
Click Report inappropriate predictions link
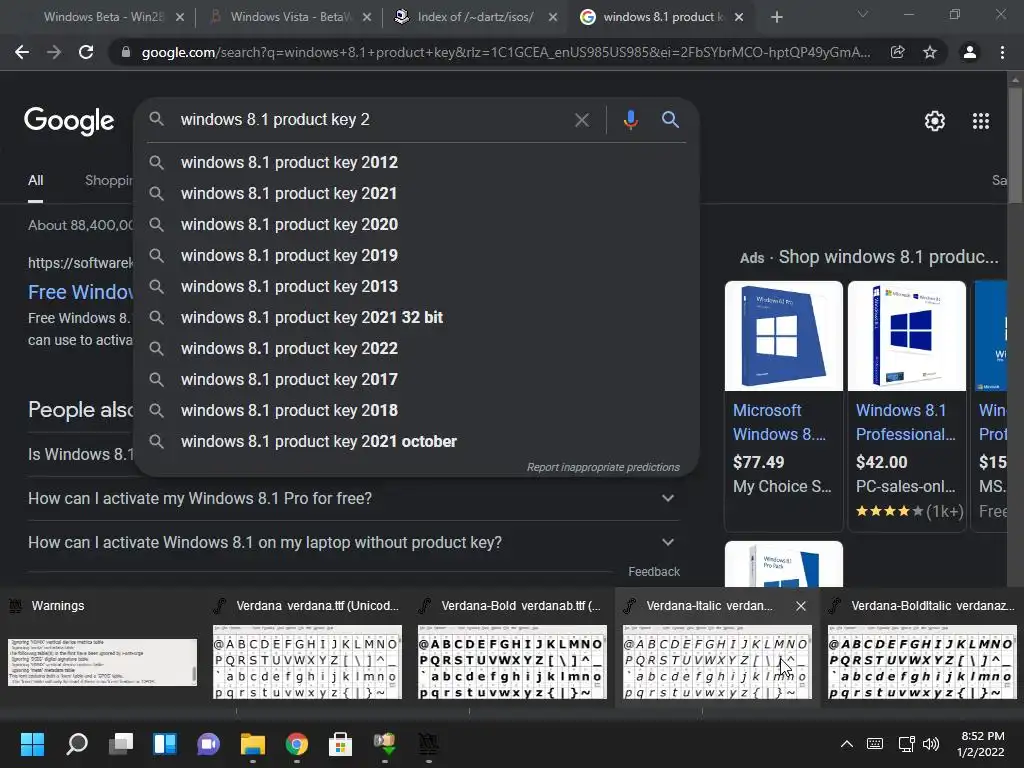tap(603, 468)
